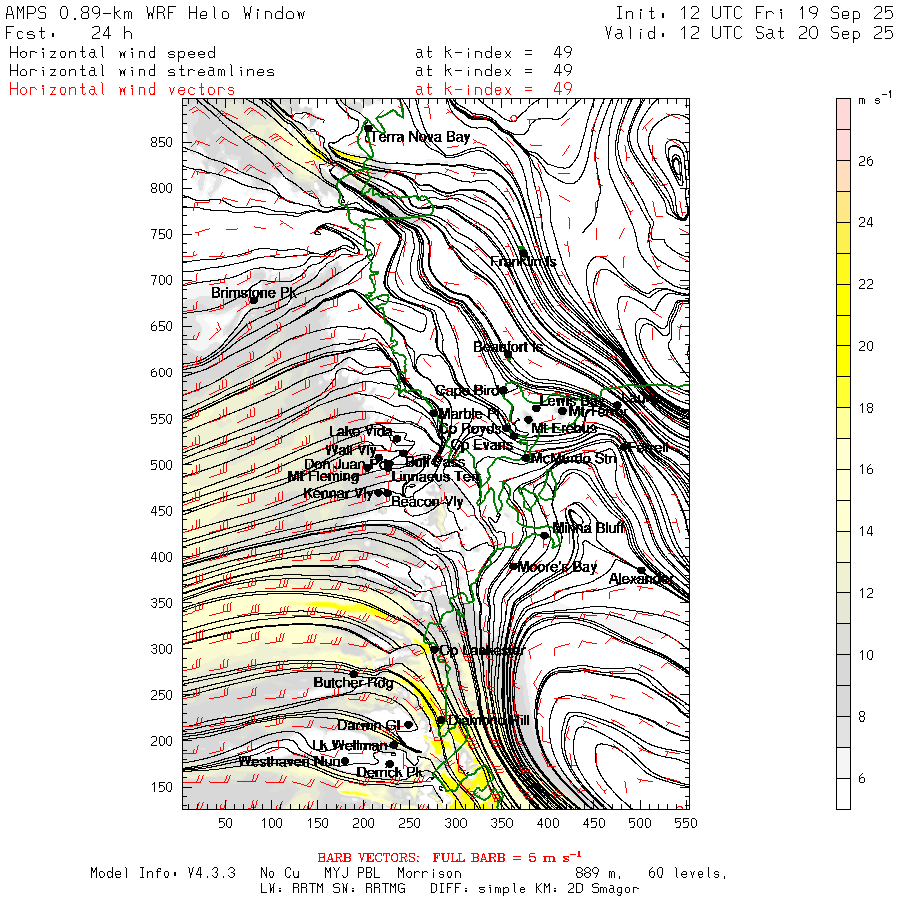Click the red 'at k-index = 49' text
Viewport: 900px width, 900px height.
click(x=494, y=89)
